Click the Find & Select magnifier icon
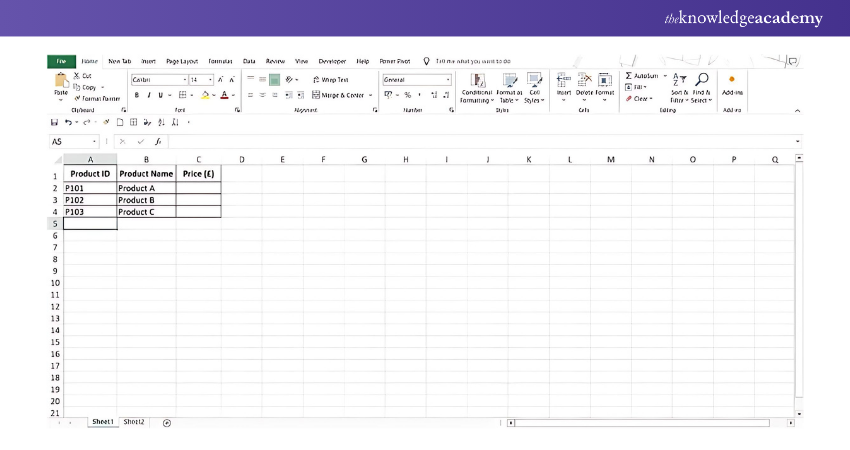The image size is (850, 450). [701, 81]
